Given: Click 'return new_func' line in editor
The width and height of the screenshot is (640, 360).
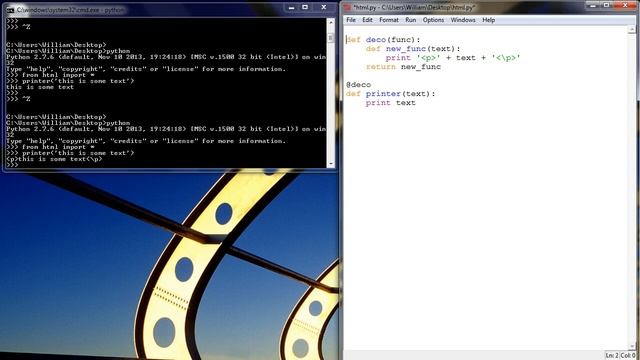Looking at the screenshot, I should point(403,67).
